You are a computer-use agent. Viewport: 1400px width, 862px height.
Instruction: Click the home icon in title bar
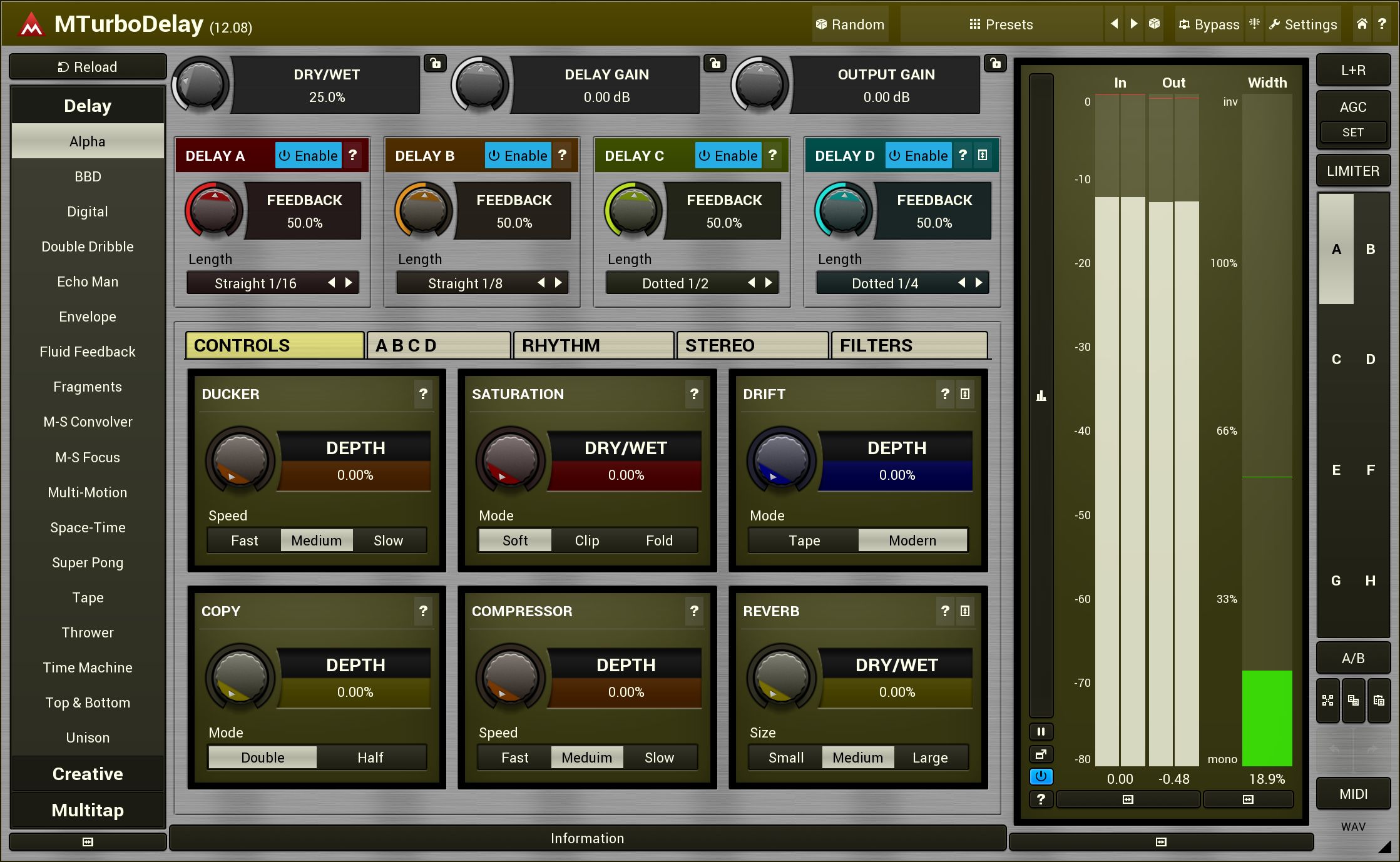click(1362, 24)
